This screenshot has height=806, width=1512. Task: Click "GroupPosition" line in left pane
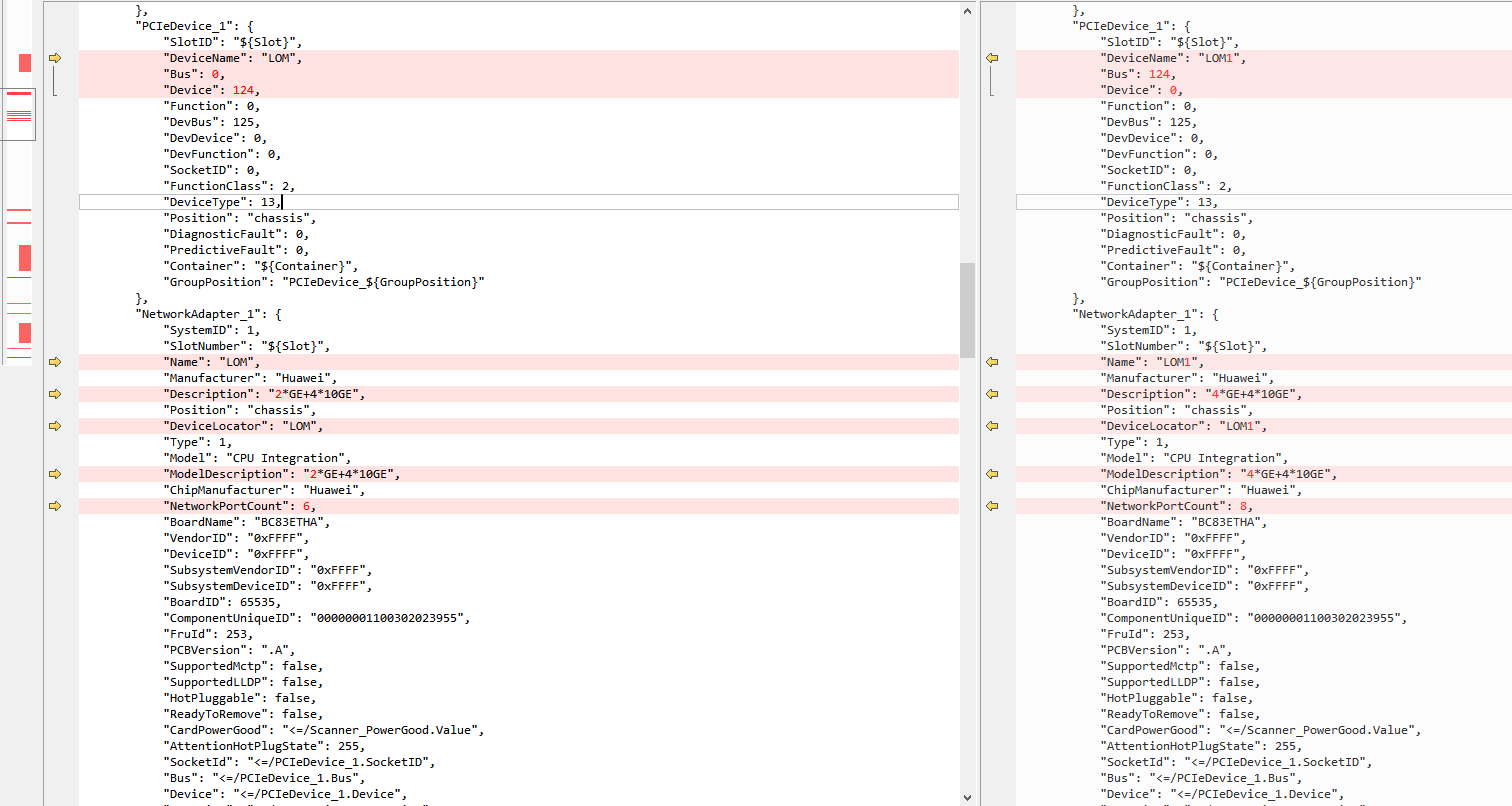pos(324,282)
